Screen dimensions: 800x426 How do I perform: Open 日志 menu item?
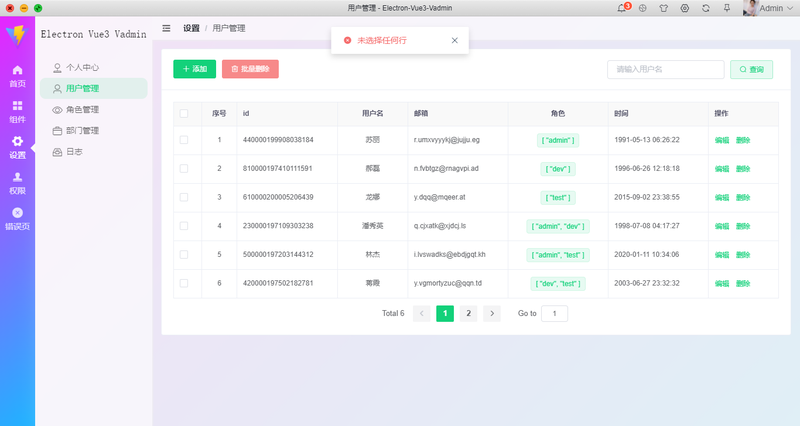94,152
